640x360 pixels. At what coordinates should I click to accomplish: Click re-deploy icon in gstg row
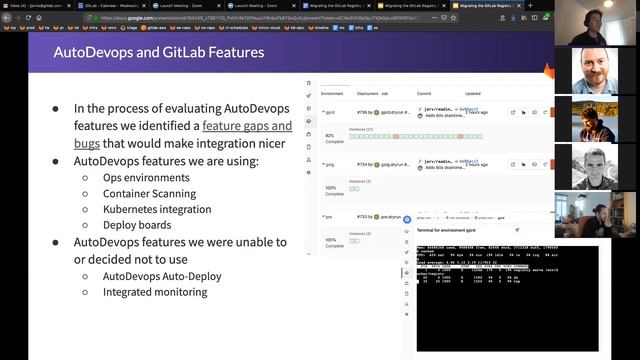point(545,164)
